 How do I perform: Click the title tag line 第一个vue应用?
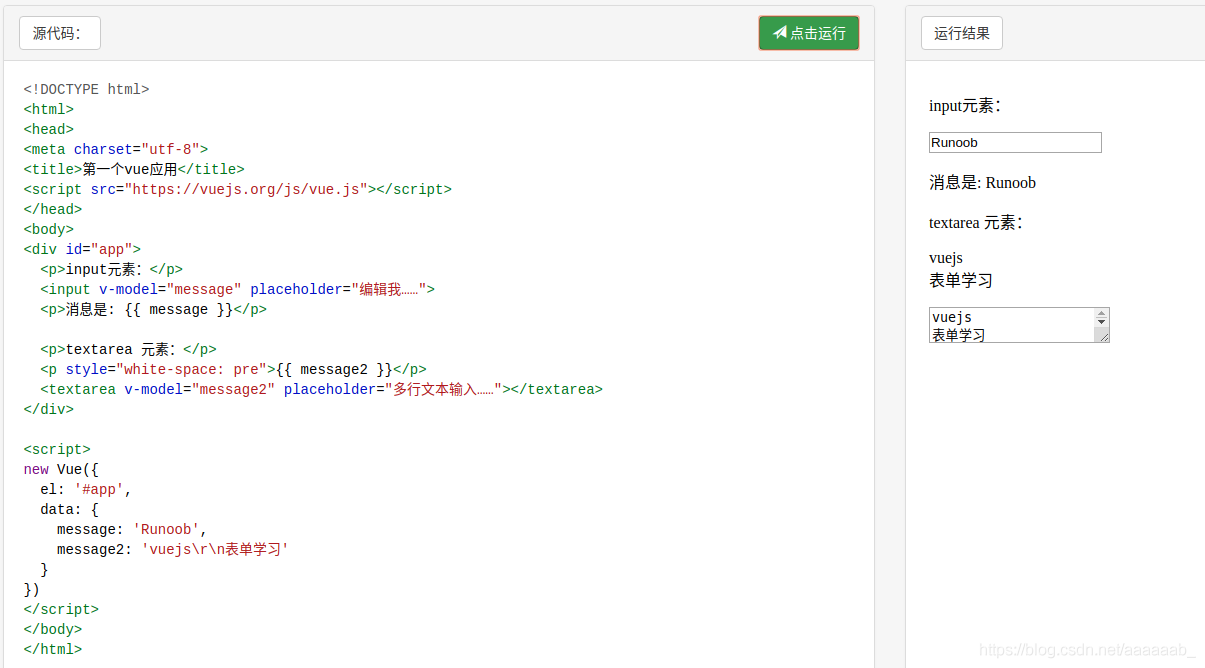pos(134,169)
